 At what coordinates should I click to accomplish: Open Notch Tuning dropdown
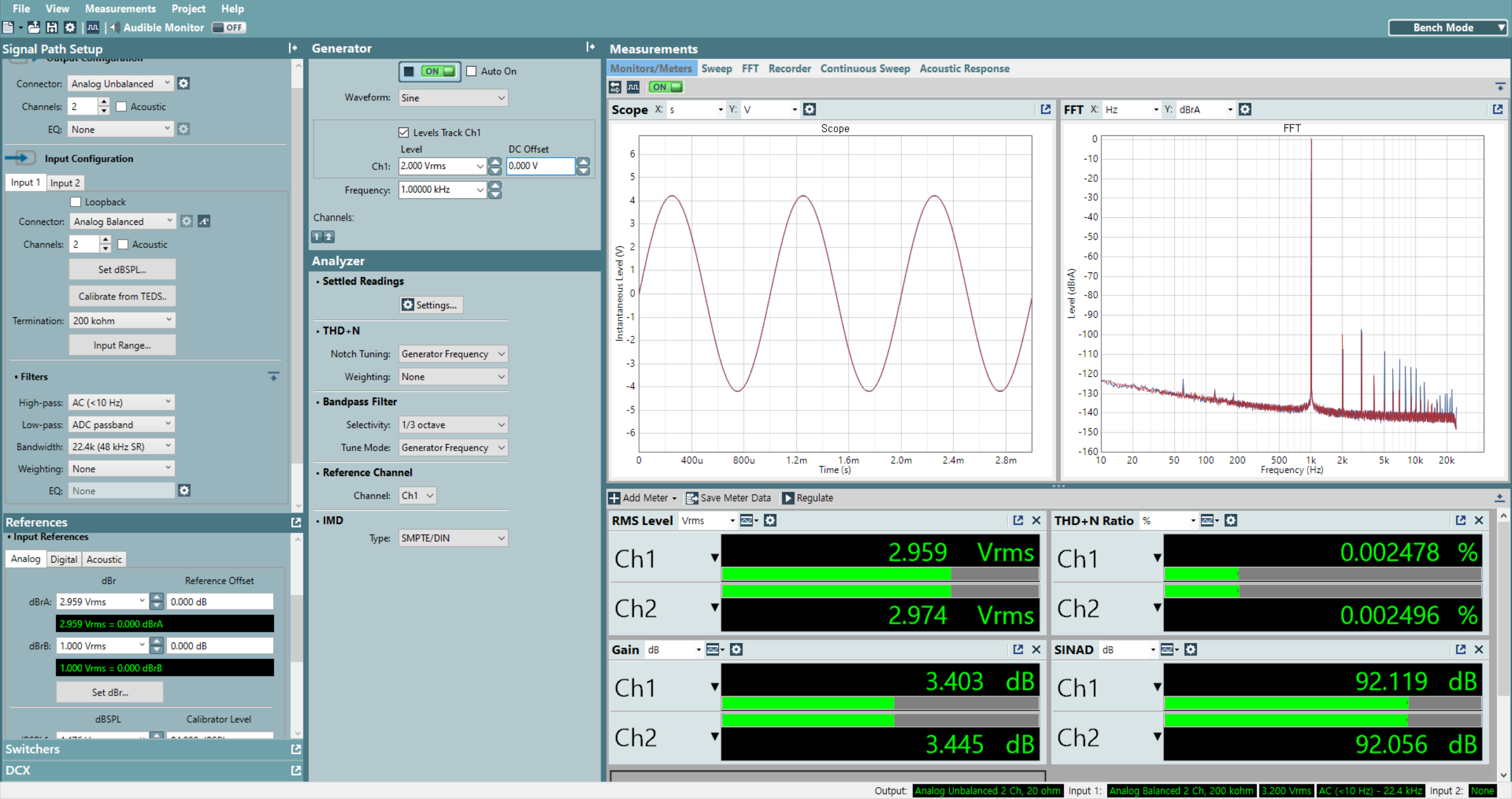point(453,354)
